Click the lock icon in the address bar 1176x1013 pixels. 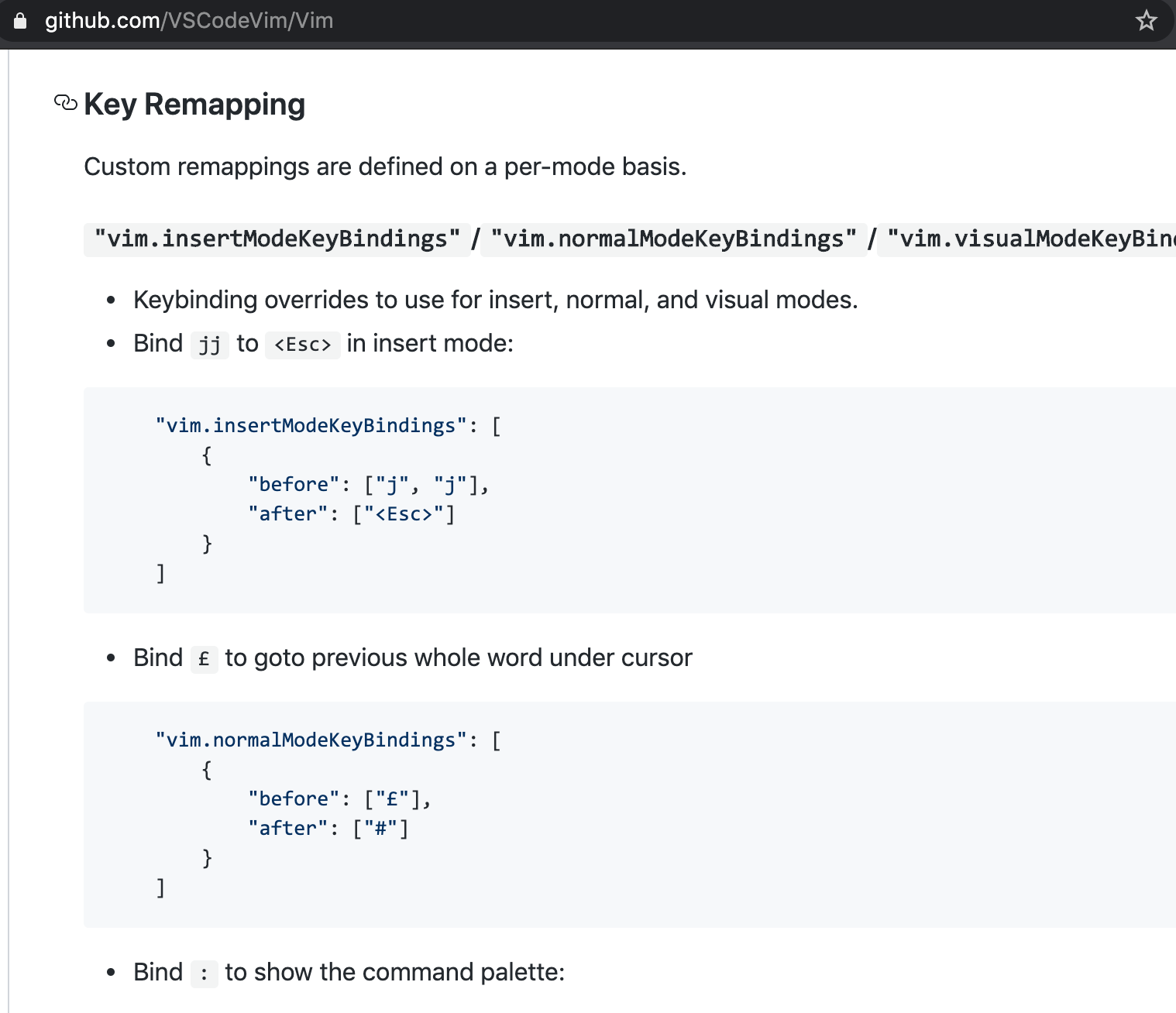click(x=20, y=21)
